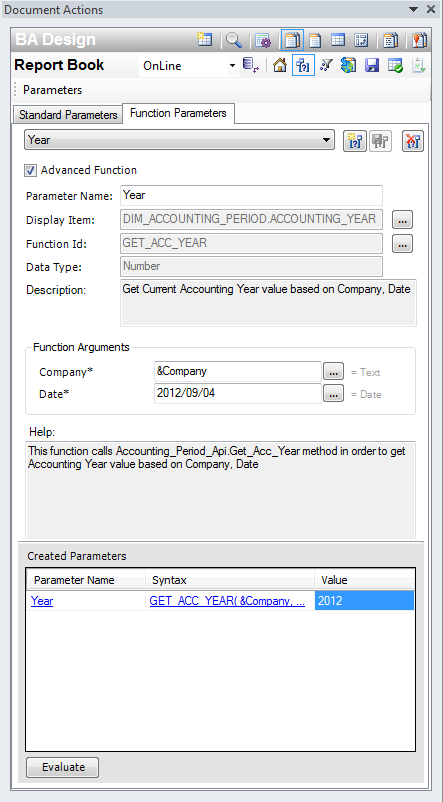Click the Evaluate button

63,767
